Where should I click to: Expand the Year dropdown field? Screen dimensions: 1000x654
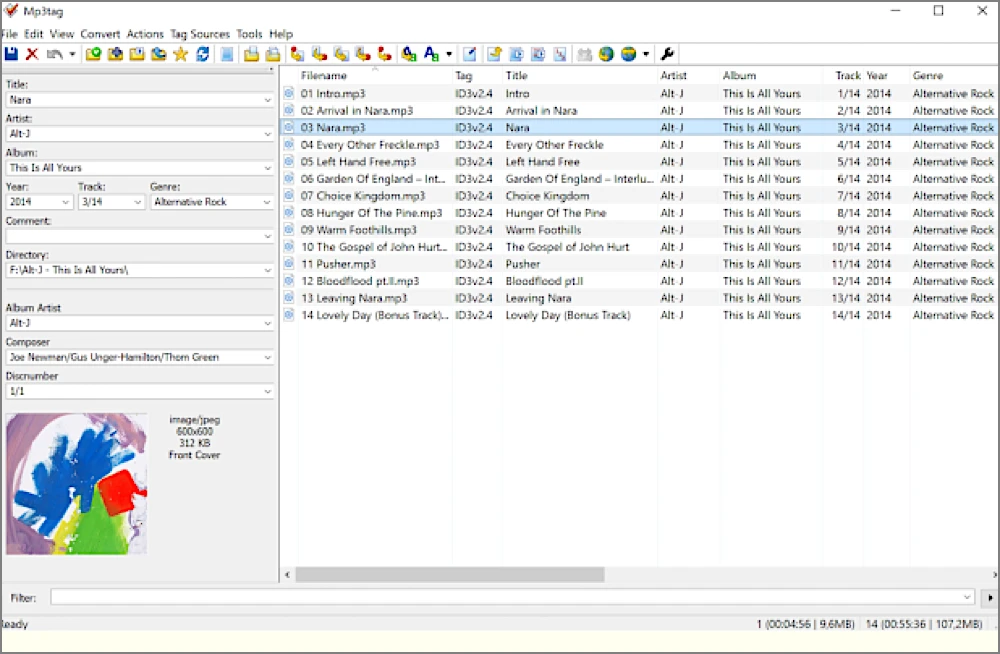click(x=65, y=202)
